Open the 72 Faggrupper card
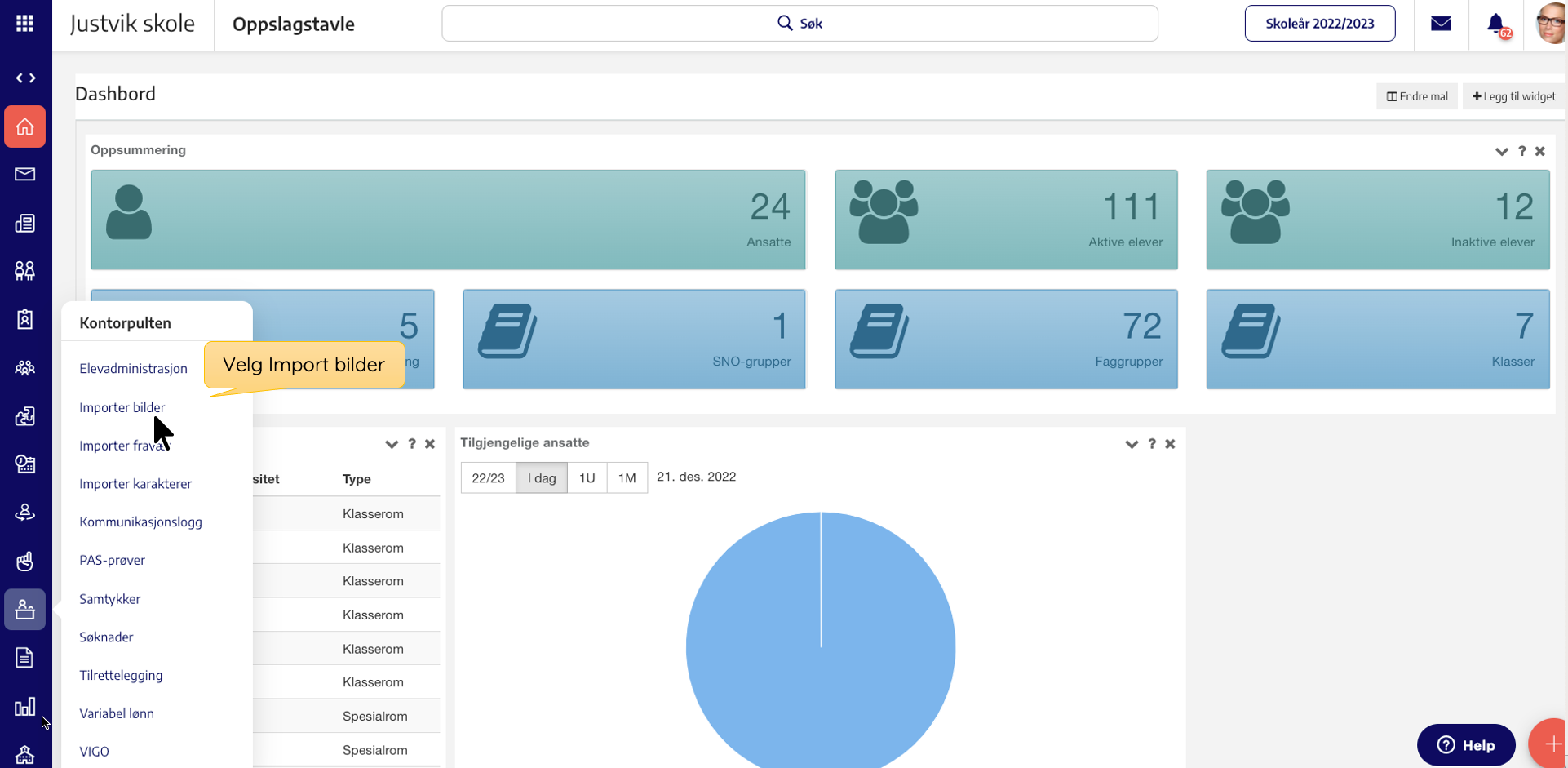 click(x=1006, y=339)
